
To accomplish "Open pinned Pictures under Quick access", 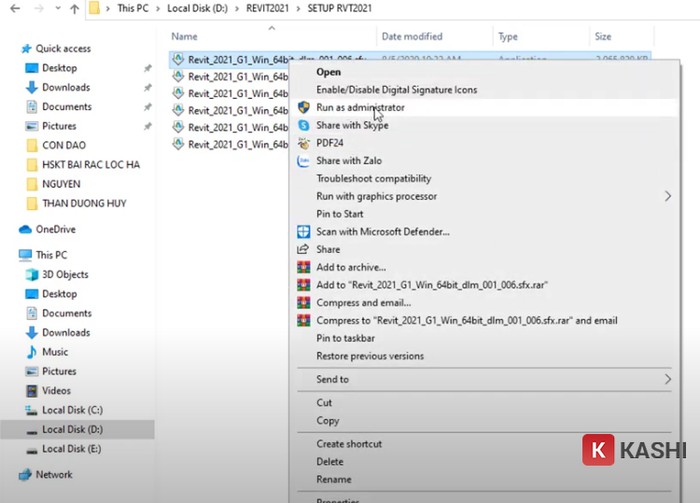I will (59, 126).
